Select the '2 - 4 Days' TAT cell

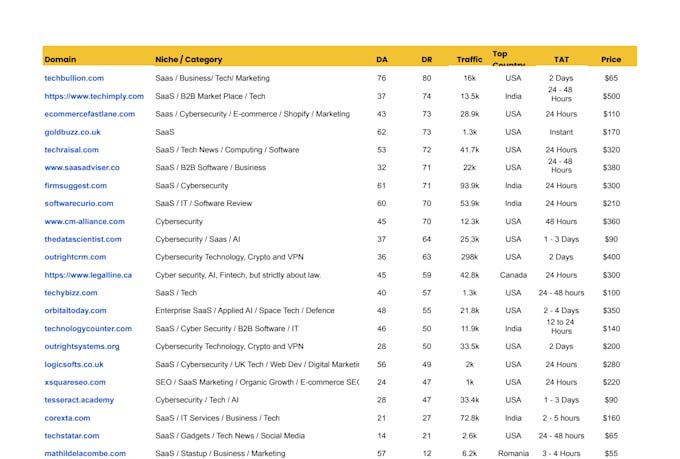pyautogui.click(x=561, y=311)
